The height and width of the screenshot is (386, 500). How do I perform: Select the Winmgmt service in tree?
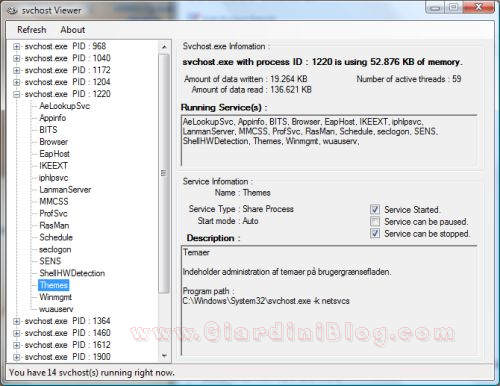[x=56, y=297]
